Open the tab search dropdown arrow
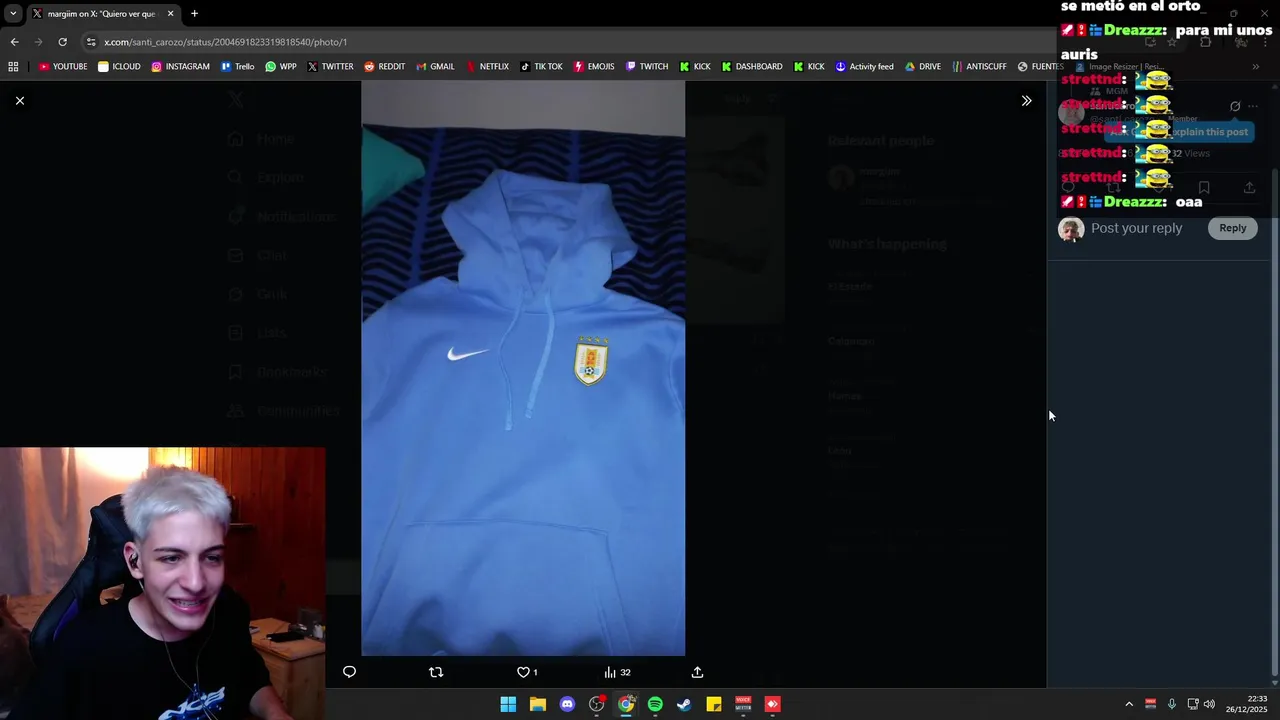1280x720 pixels. pyautogui.click(x=13, y=14)
